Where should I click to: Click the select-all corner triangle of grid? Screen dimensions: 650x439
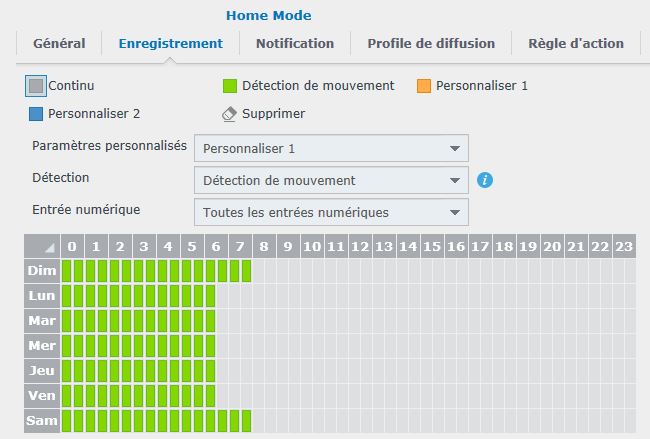(x=42, y=246)
